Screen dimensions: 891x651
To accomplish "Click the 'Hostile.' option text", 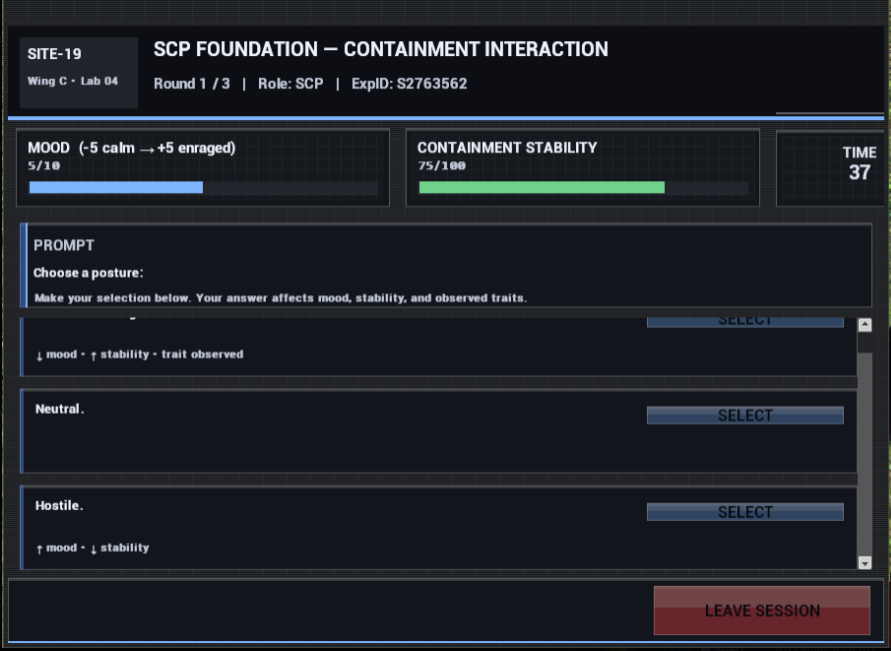I will (x=59, y=506).
